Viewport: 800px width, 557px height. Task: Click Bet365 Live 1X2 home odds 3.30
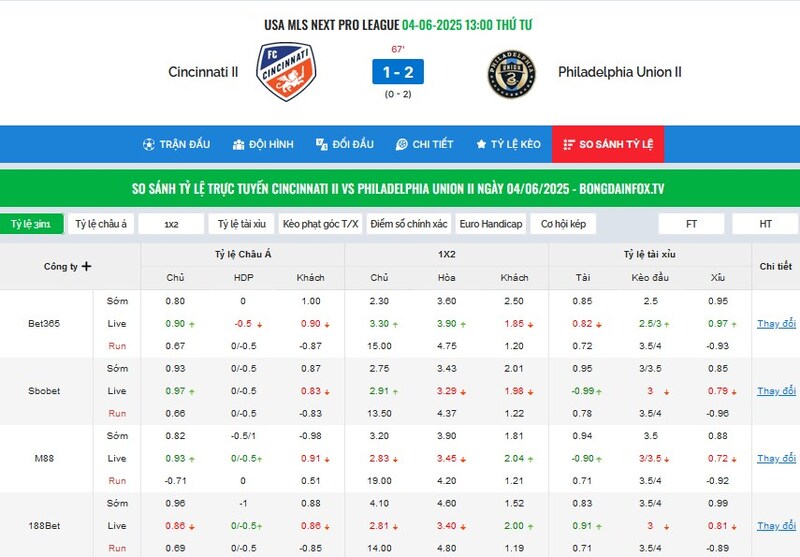coord(379,323)
